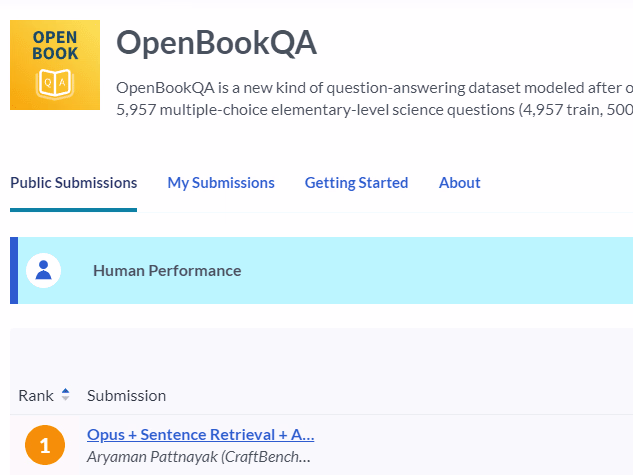Click the OpenBookQA page title
Screen dimensions: 633x475
pyautogui.click(x=216, y=44)
